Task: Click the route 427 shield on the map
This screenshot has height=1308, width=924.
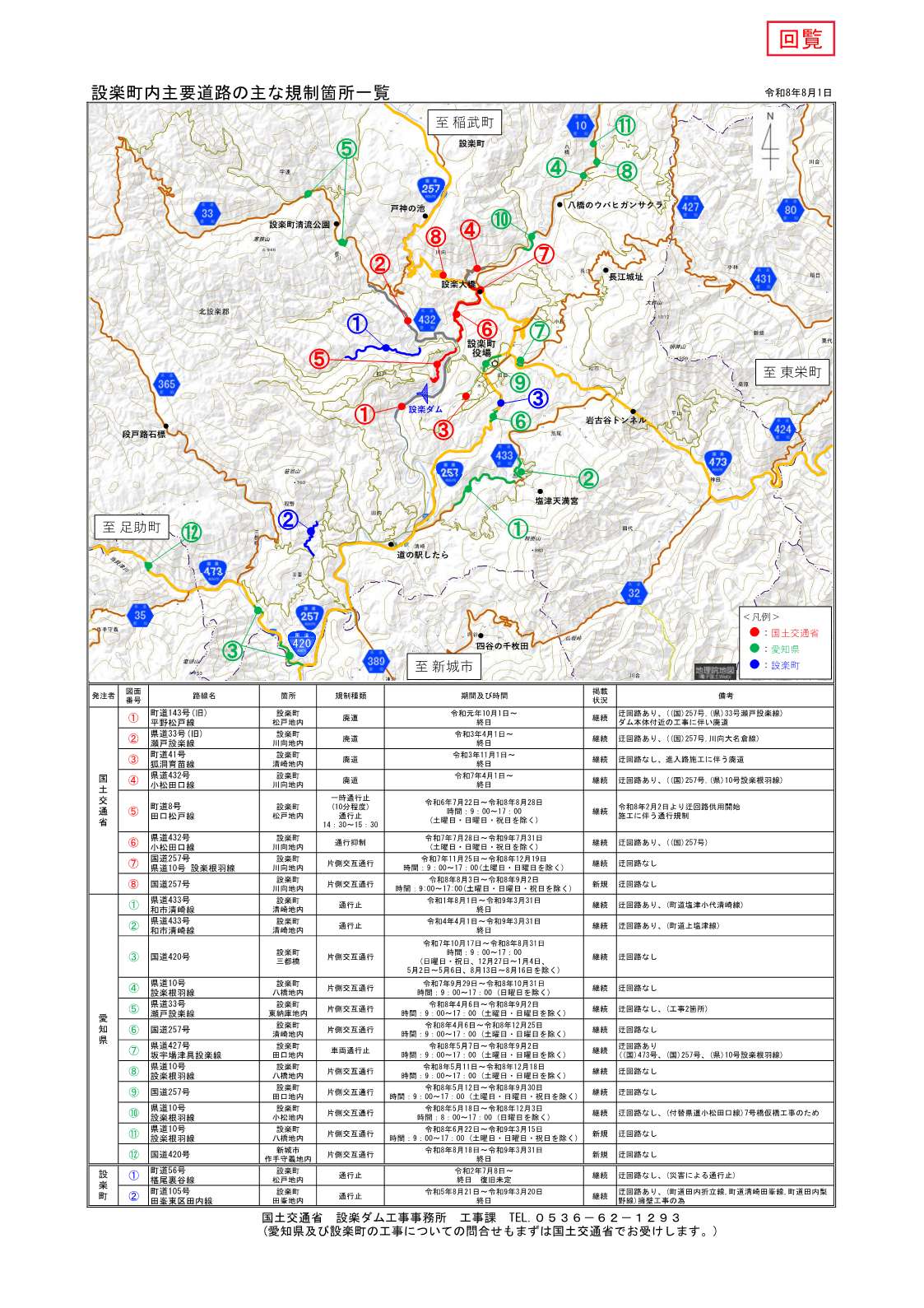Action: click(690, 207)
